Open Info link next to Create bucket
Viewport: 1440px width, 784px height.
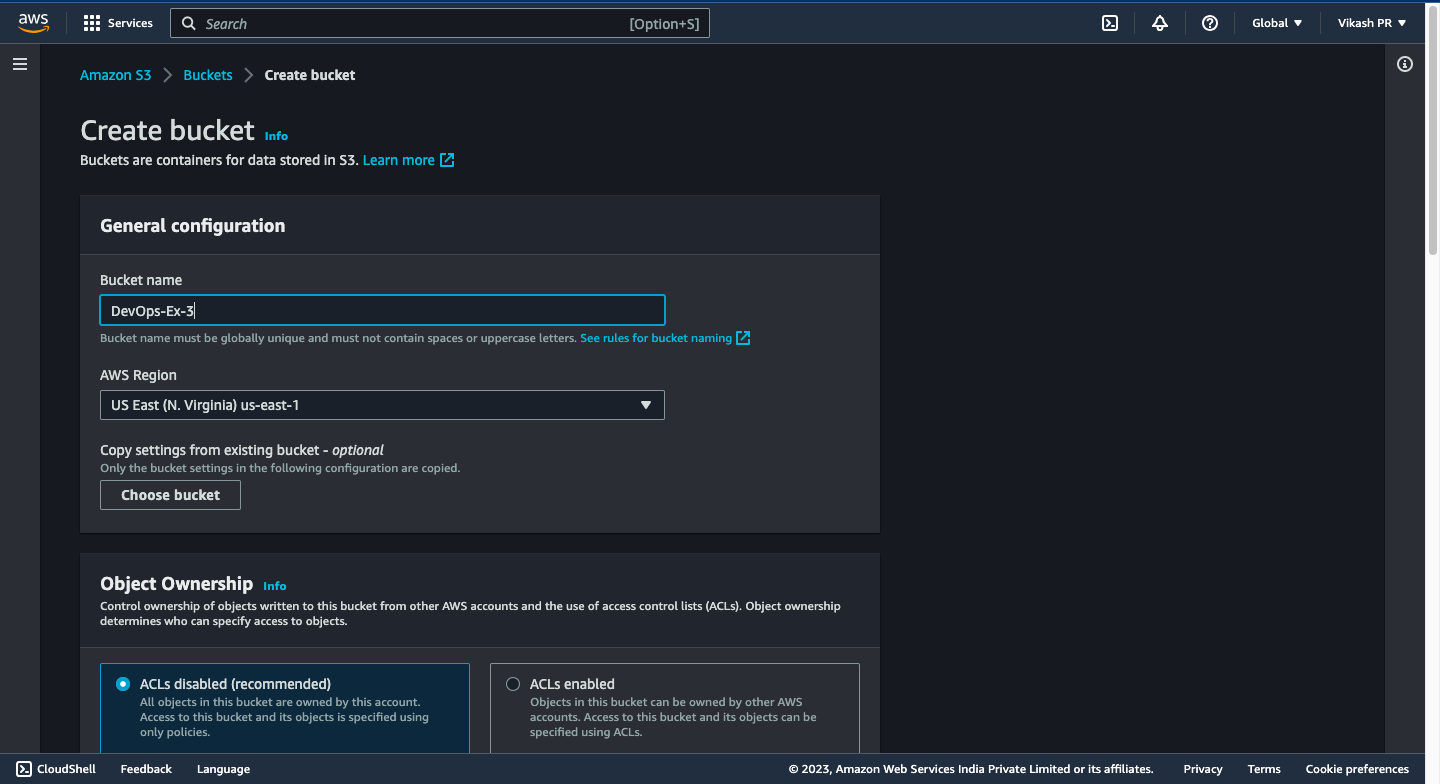[276, 136]
